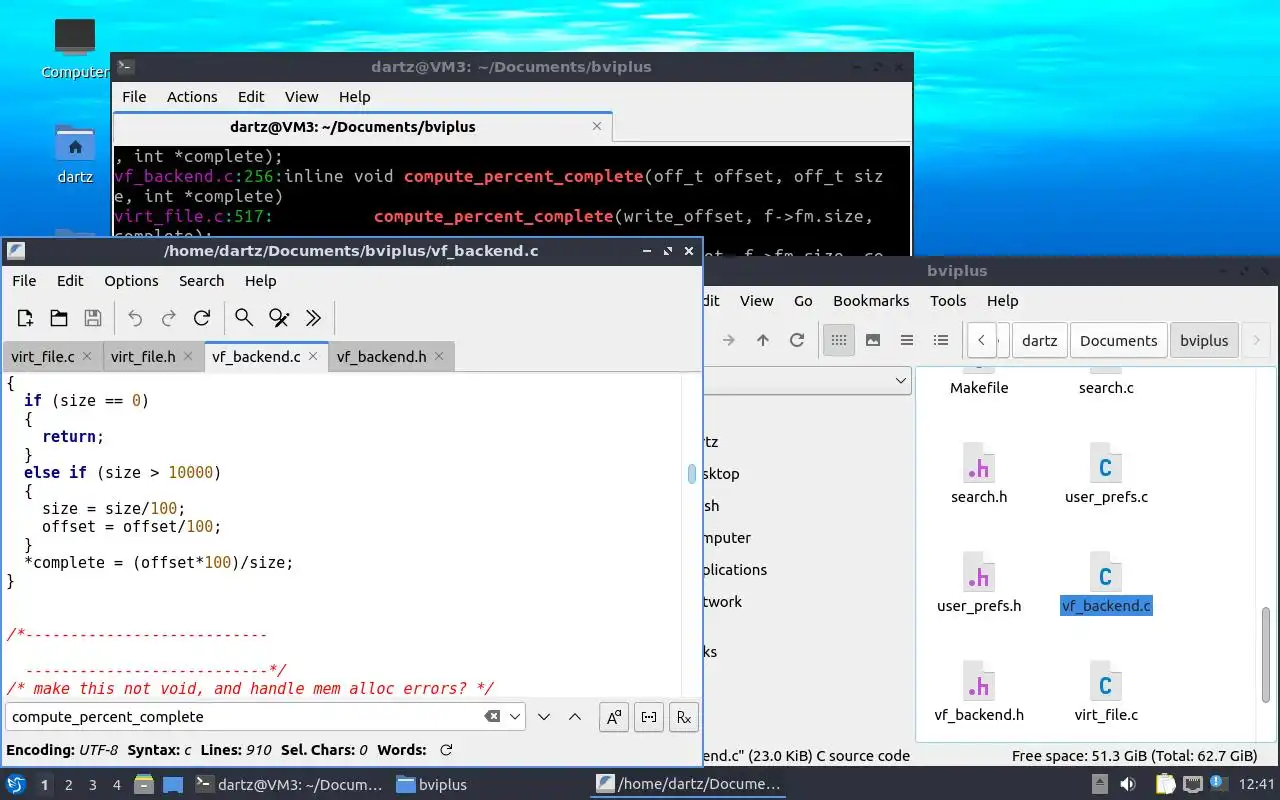Click the volume icon in system tray
This screenshot has height=800, width=1280.
point(1127,784)
